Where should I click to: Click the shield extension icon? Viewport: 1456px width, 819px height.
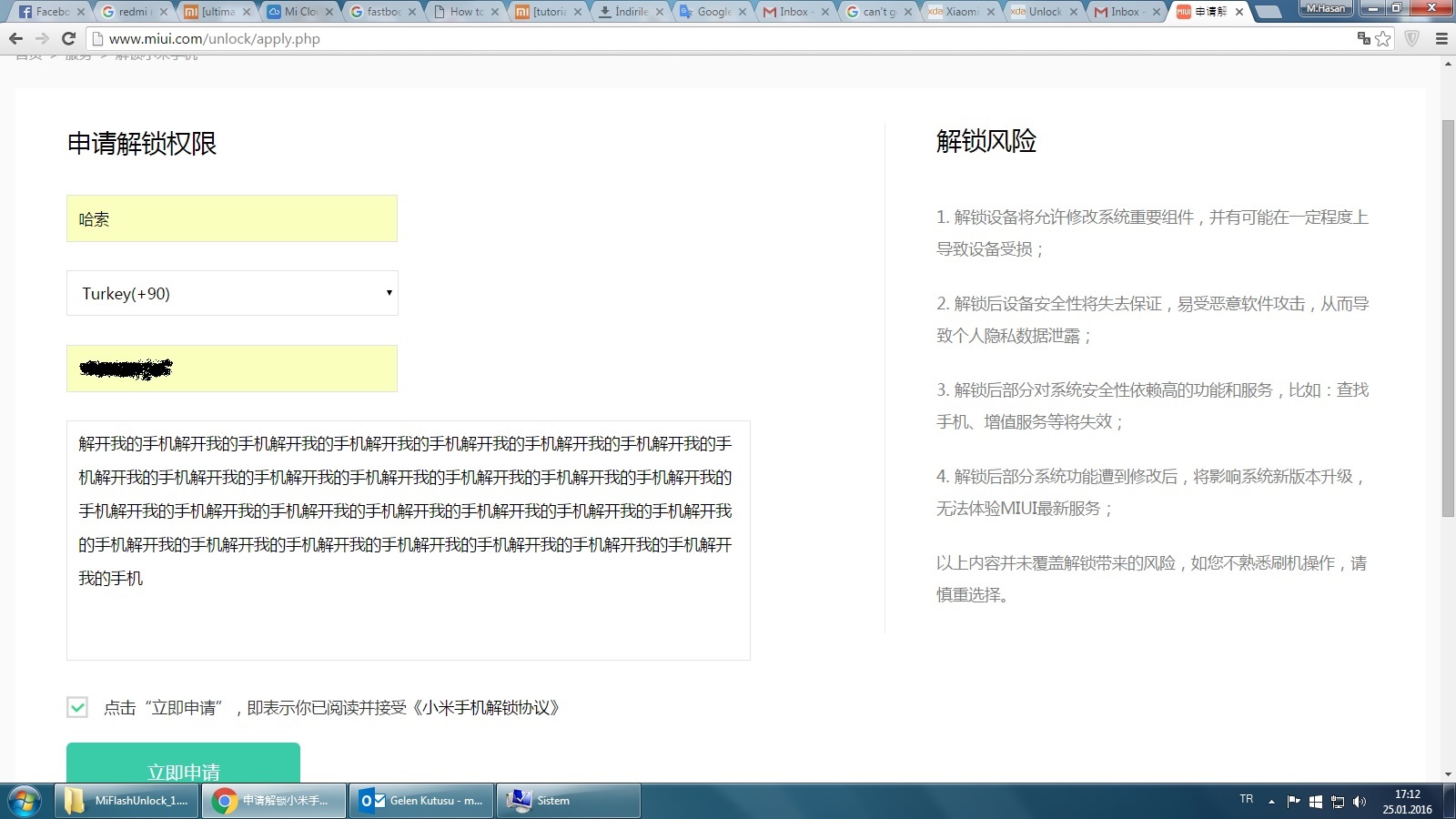point(1412,38)
